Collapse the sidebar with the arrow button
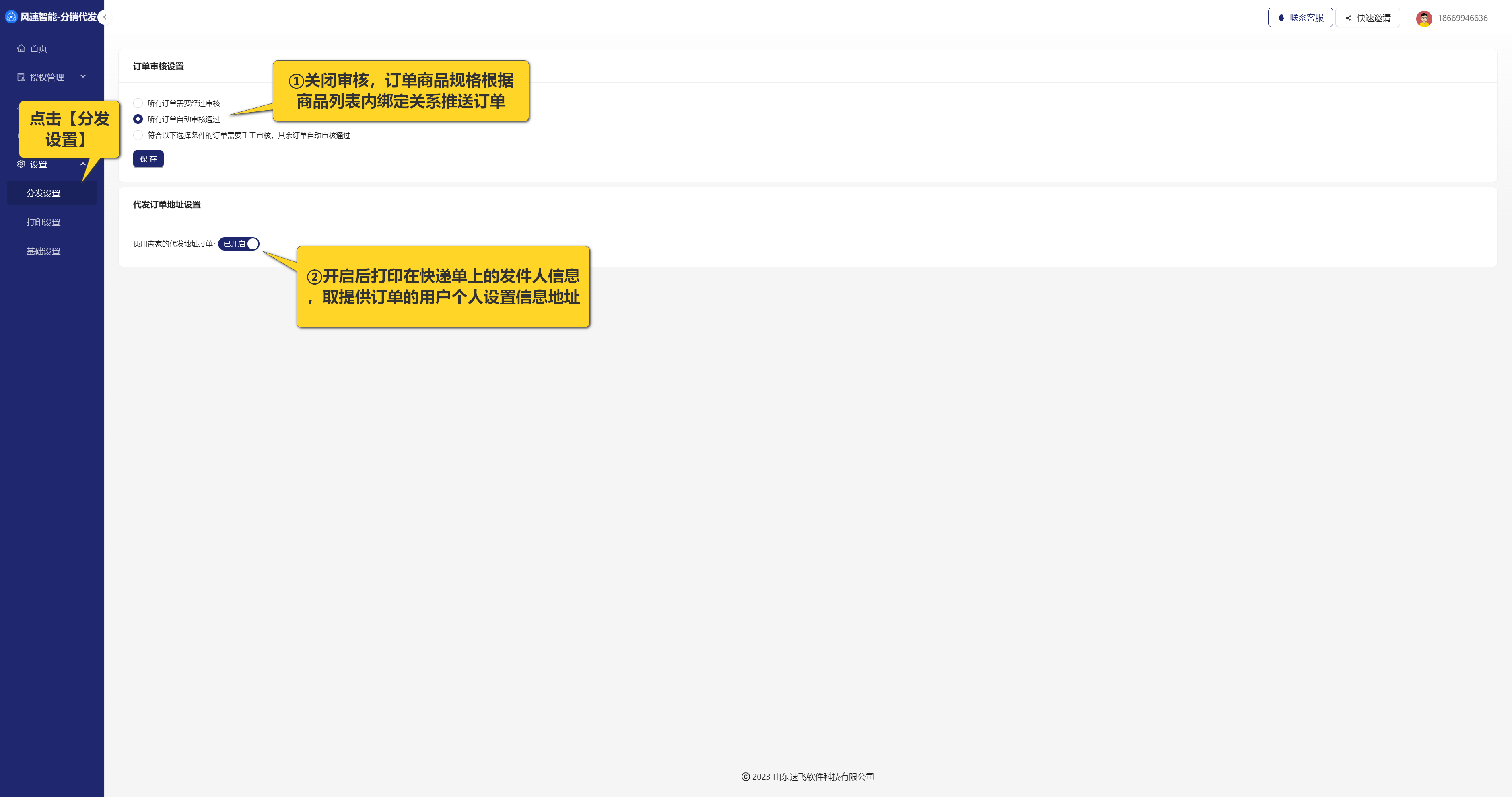Image resolution: width=1512 pixels, height=797 pixels. coord(105,17)
